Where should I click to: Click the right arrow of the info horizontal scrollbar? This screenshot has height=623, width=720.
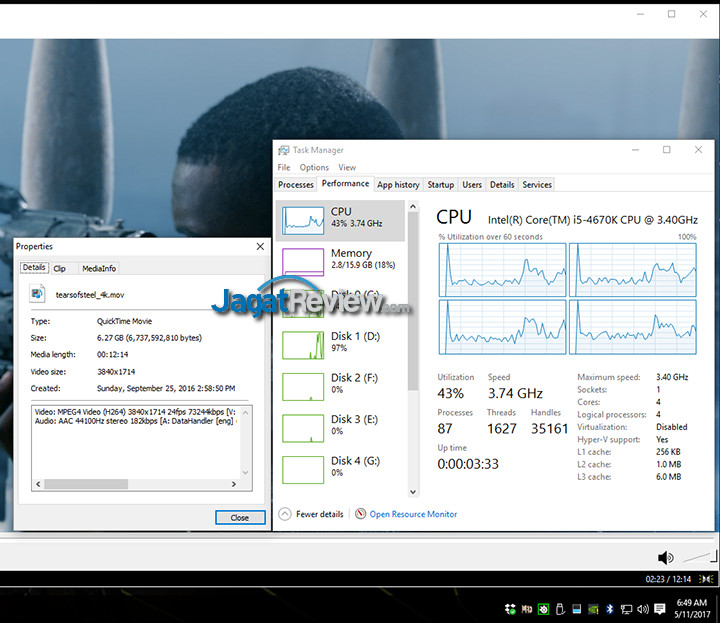point(234,484)
